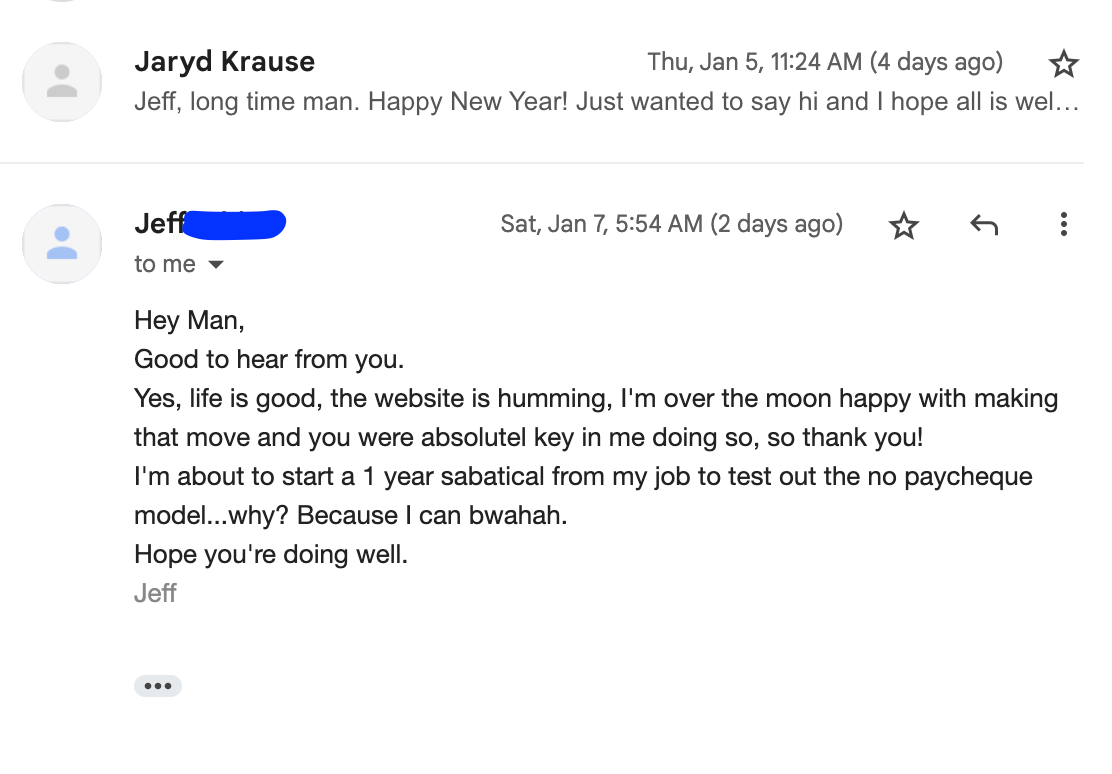Image resolution: width=1112 pixels, height=774 pixels.
Task: Reply to Jeff's email
Action: point(984,225)
